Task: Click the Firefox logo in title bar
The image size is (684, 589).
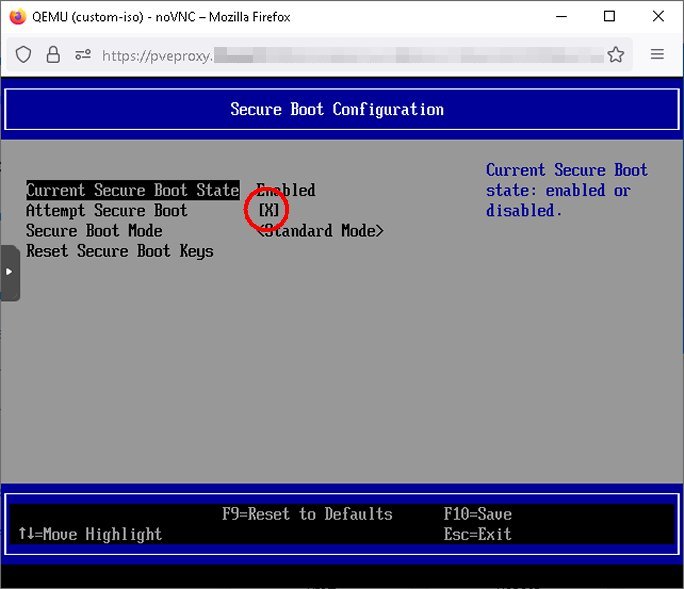Action: (17, 16)
